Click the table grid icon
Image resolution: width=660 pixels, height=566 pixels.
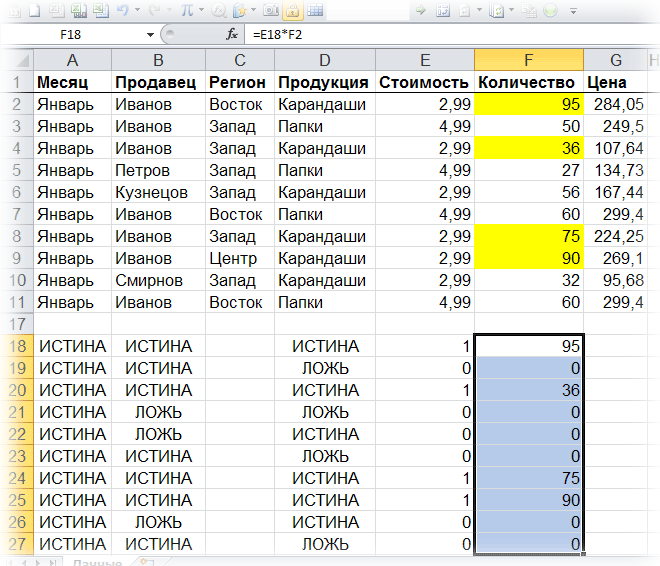click(315, 10)
